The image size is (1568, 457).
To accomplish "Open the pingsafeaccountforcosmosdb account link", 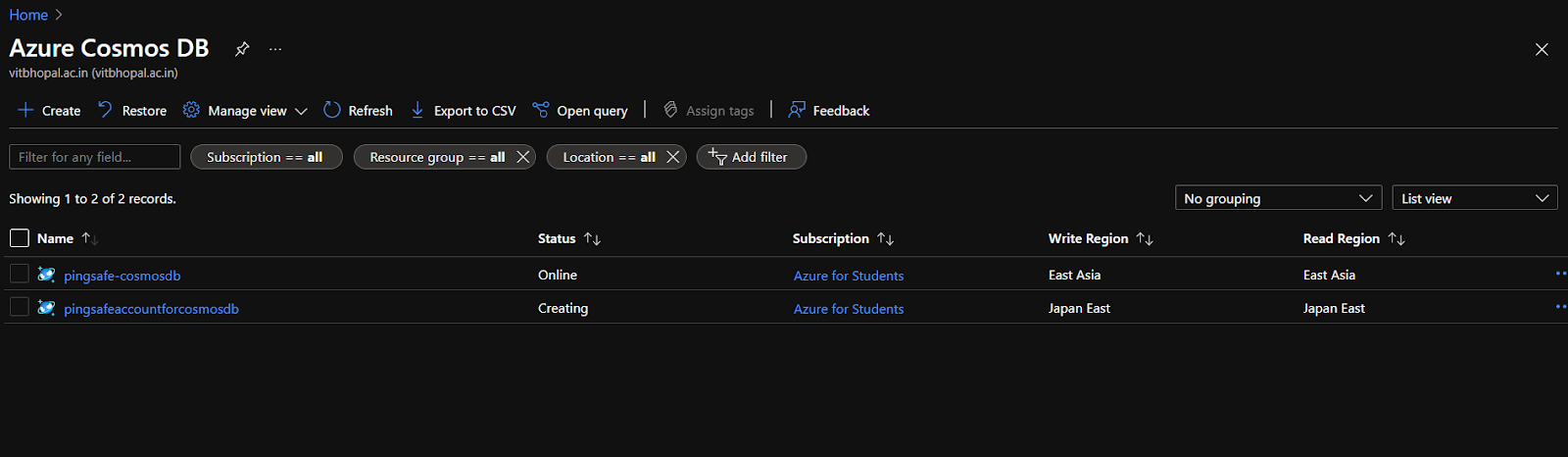I will 151,309.
